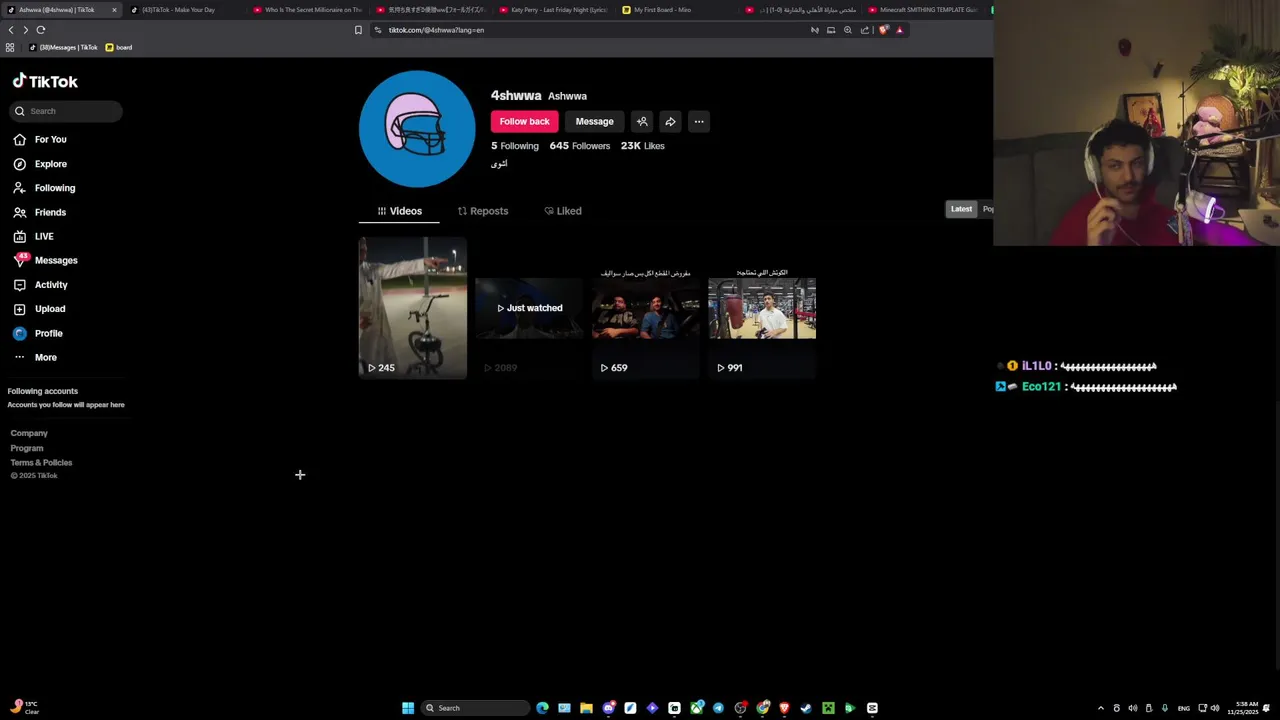The height and width of the screenshot is (720, 1280).
Task: Open Microsoft Edge from taskbar
Action: click(542, 708)
